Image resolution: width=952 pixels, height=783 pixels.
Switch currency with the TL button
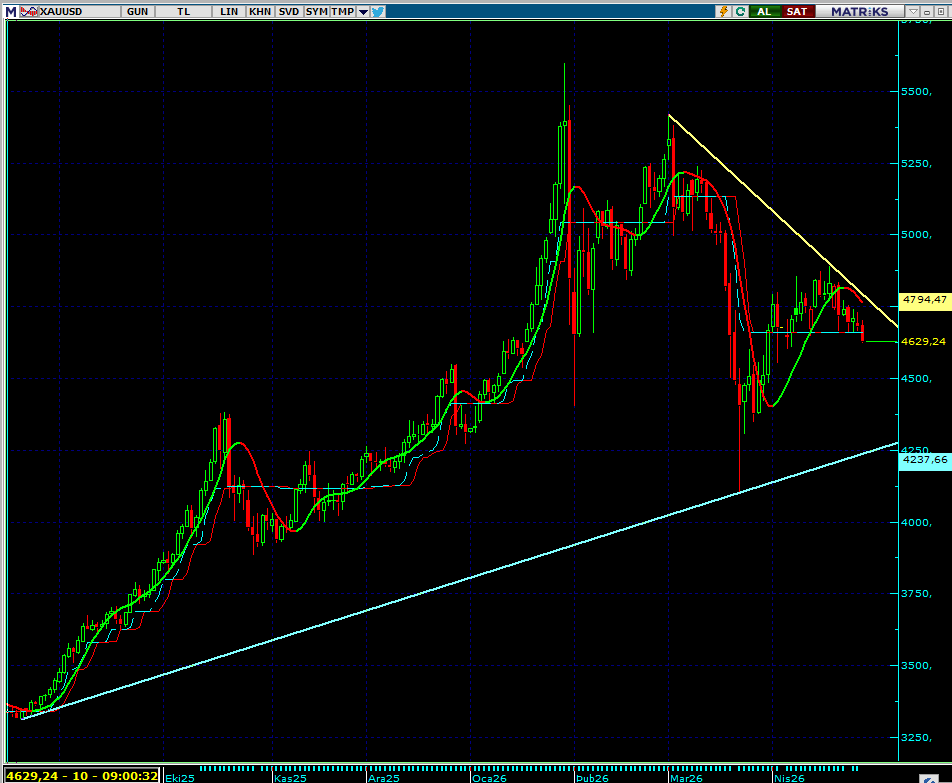coord(183,12)
